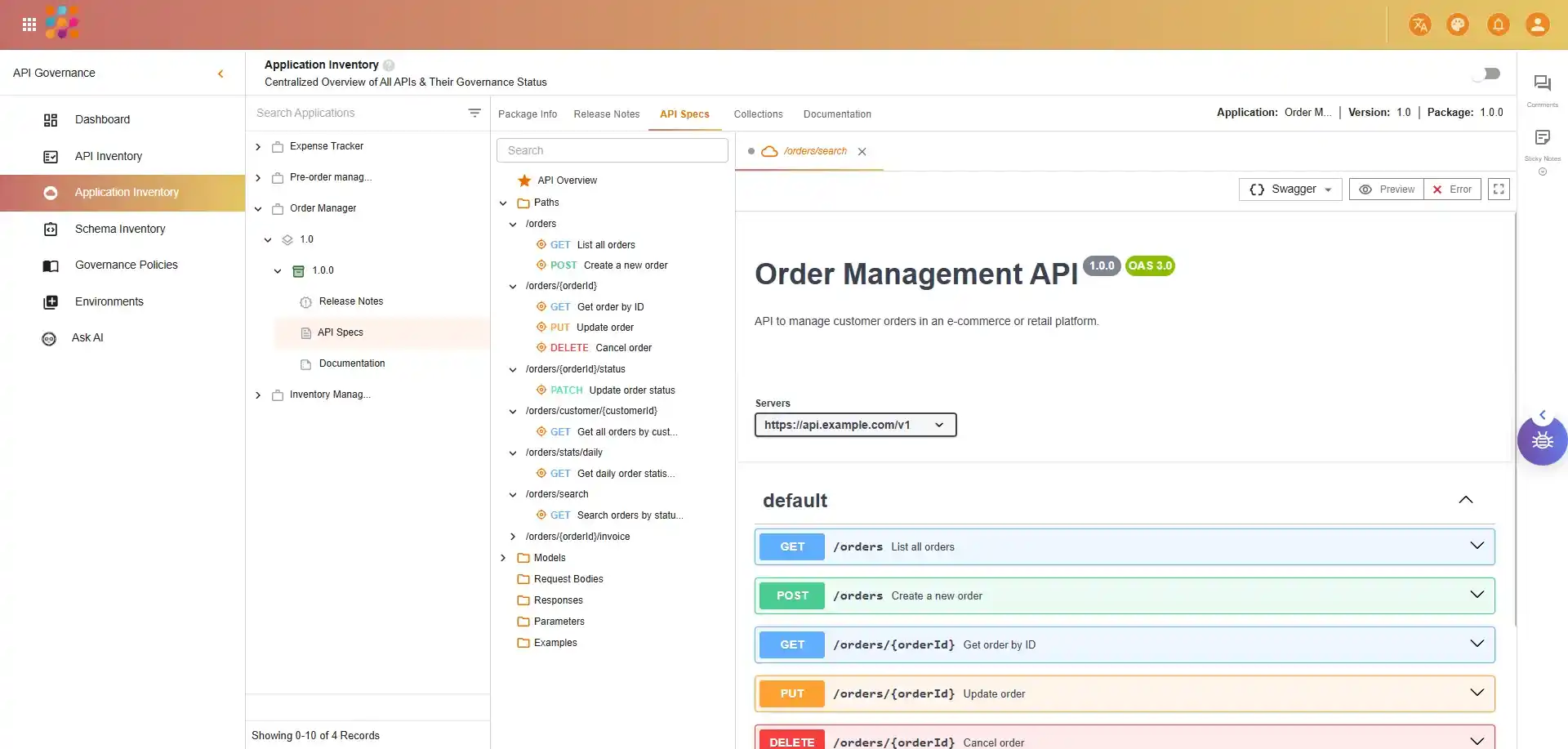Click the API specs Search input field

point(612,150)
